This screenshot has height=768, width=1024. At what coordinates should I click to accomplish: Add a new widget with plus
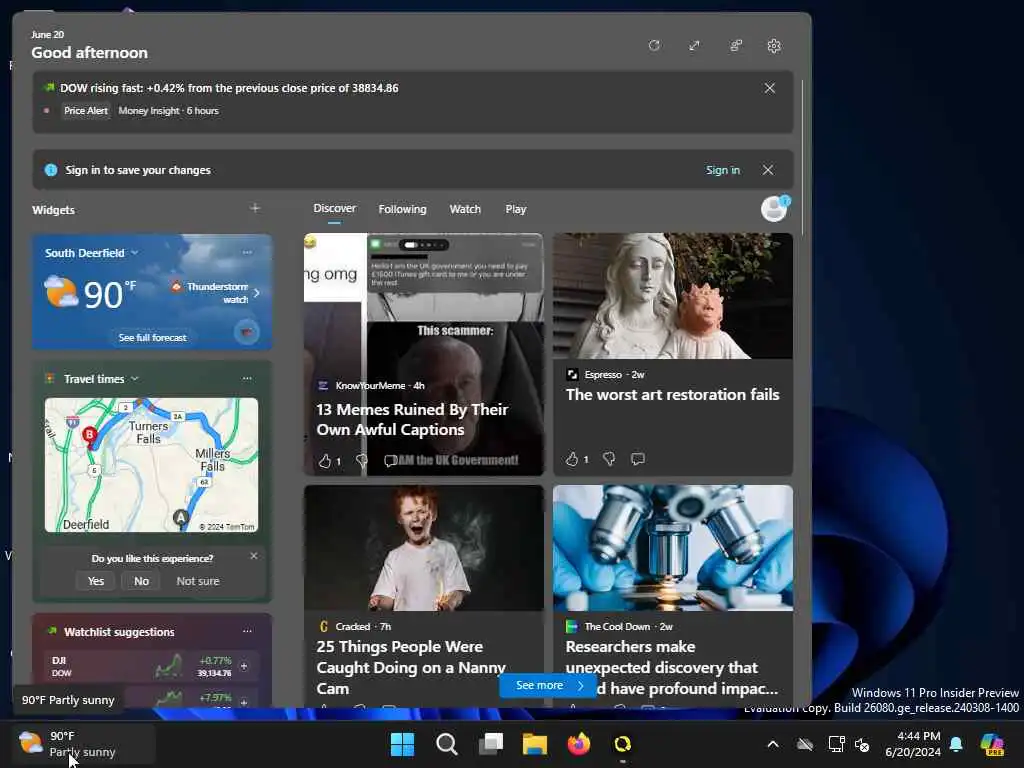[255, 208]
